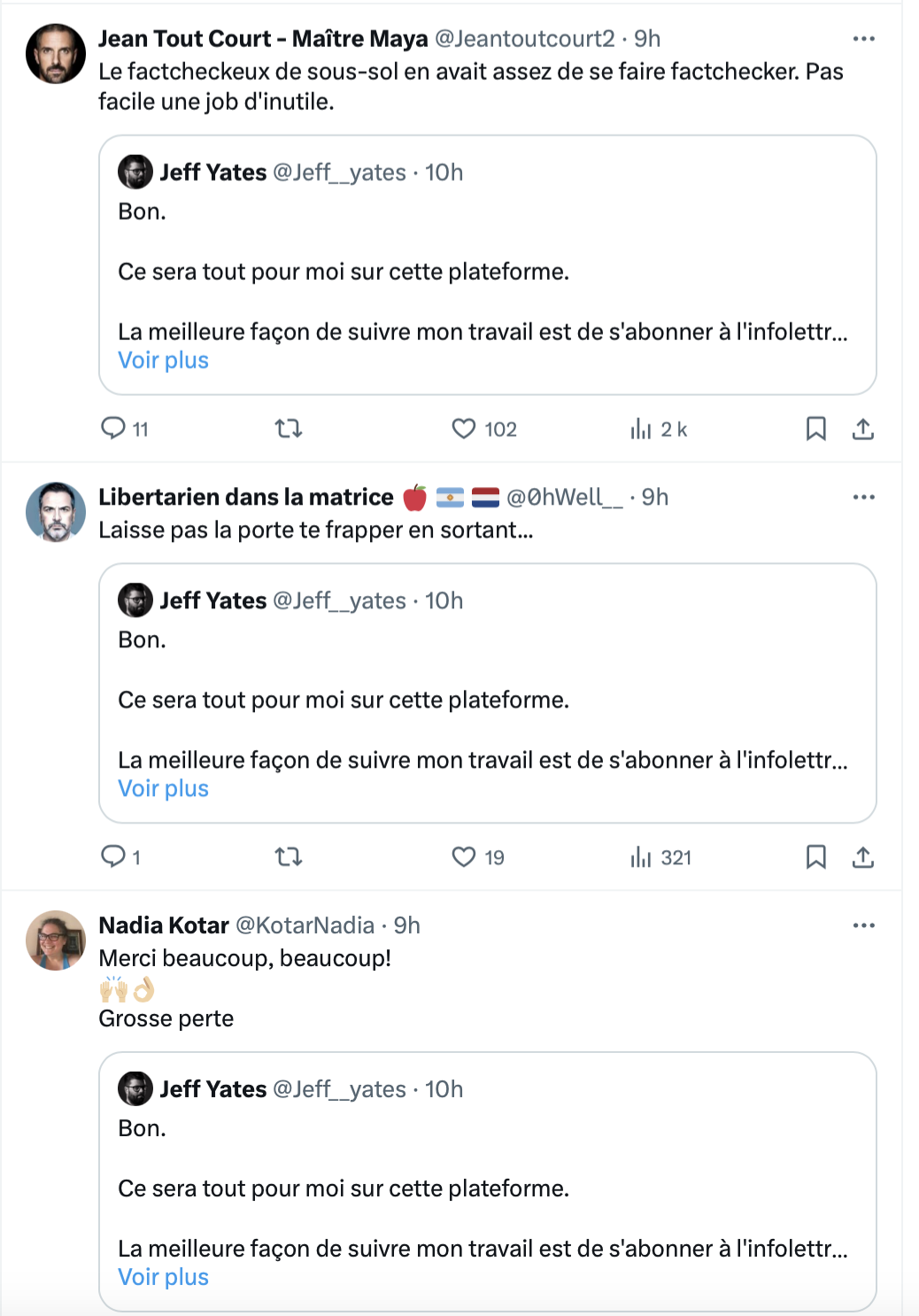This screenshot has width=919, height=1316.
Task: Open more options for Nadia Kotar's post
Action: pos(863,925)
